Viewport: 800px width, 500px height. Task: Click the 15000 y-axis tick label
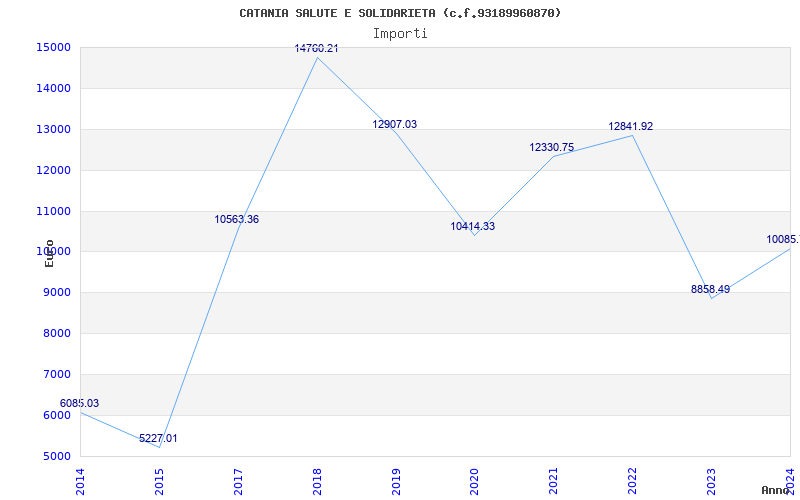(53, 47)
